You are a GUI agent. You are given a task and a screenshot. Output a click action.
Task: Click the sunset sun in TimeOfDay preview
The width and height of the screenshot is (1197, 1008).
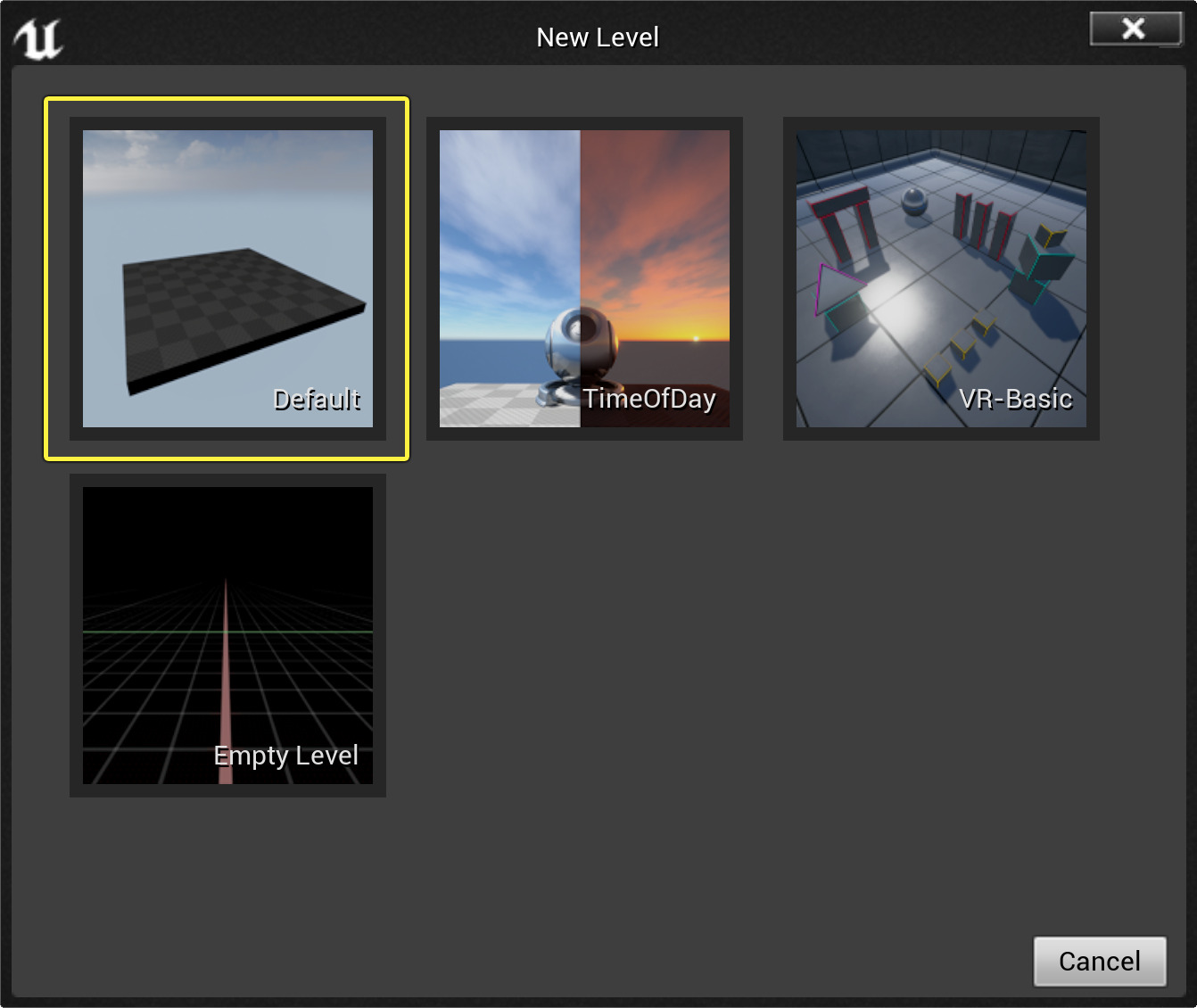[x=697, y=338]
